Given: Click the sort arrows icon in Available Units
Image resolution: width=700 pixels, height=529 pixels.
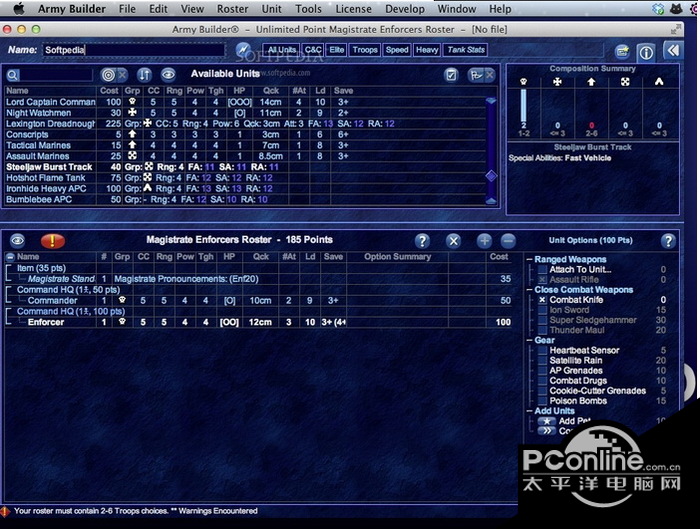Looking at the screenshot, I should (x=144, y=75).
